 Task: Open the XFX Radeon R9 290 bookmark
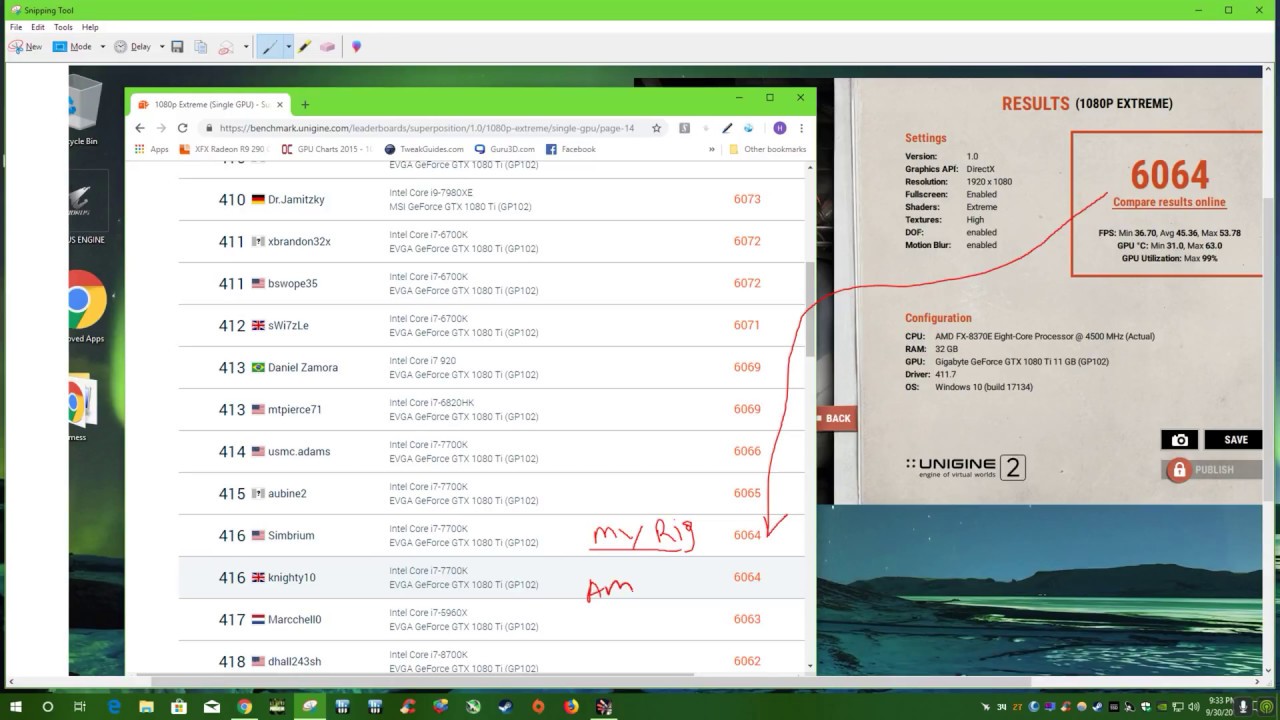(x=223, y=149)
